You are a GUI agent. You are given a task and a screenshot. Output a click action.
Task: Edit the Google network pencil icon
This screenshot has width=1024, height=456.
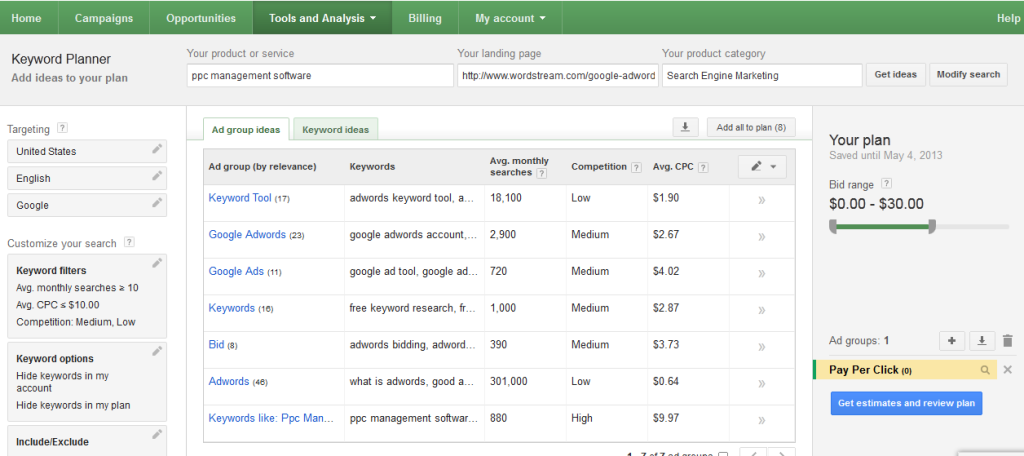pos(157,203)
